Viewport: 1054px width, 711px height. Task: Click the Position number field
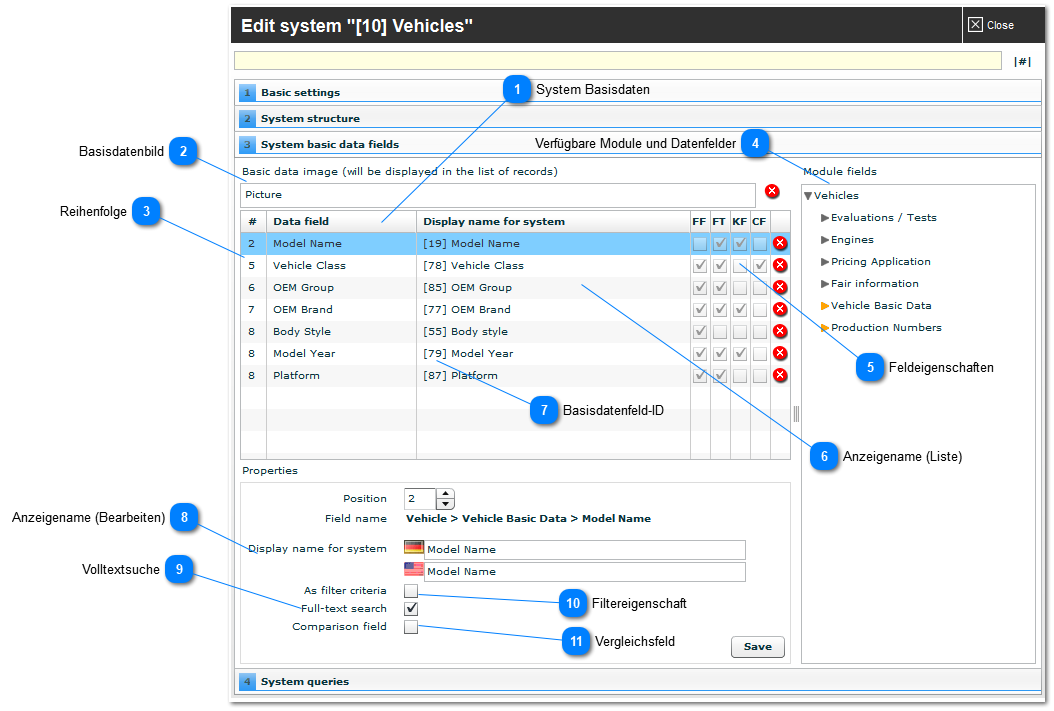(x=420, y=499)
